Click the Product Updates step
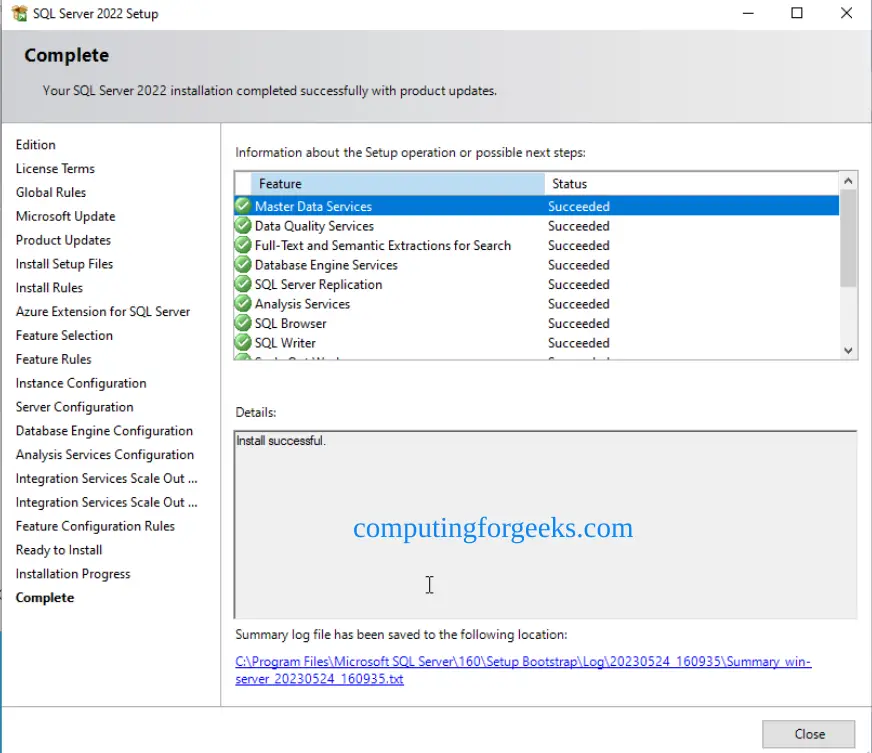872x753 pixels. (x=63, y=240)
